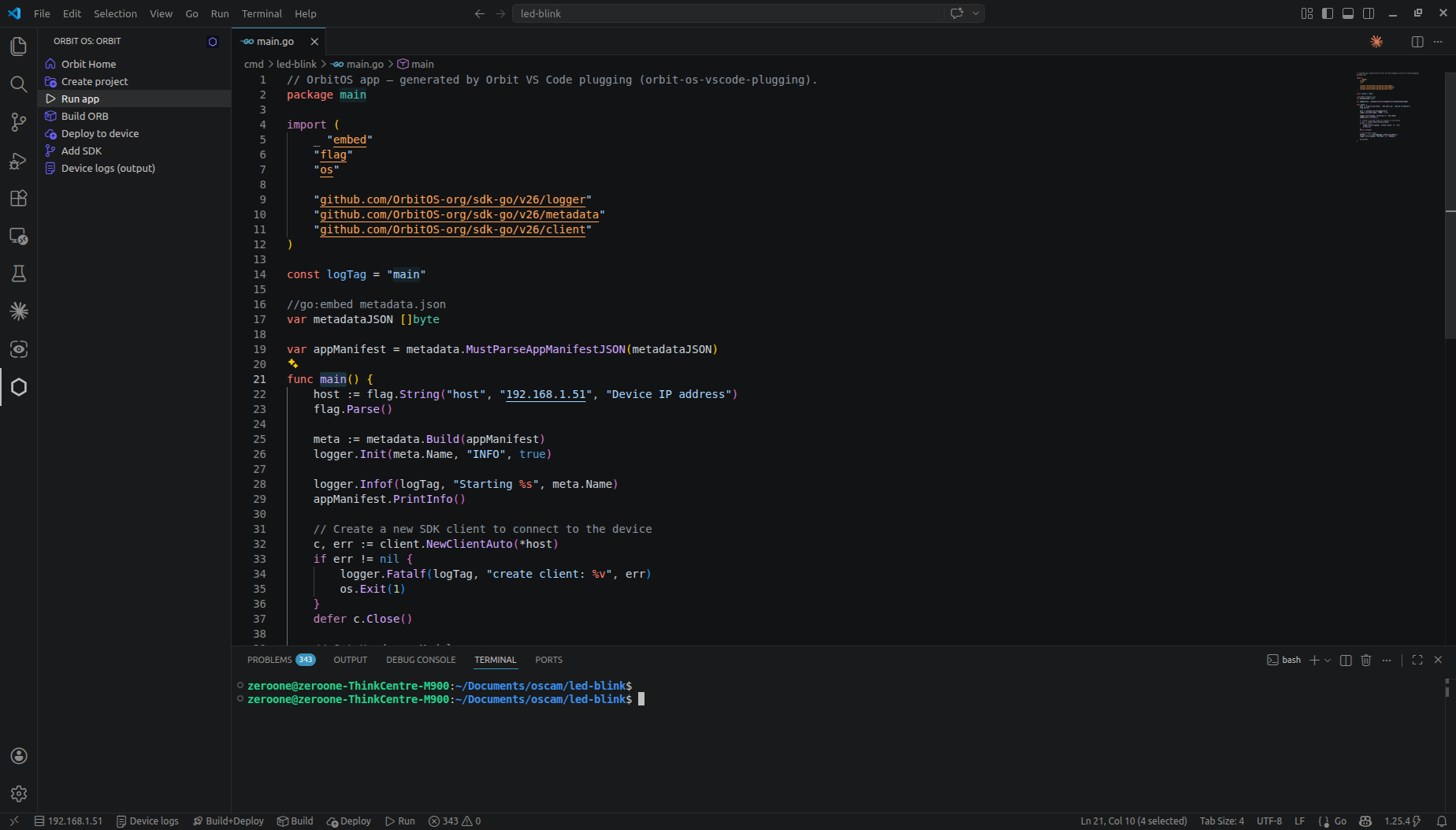1456x830 pixels.
Task: Change LF end of line sequence
Action: pyautogui.click(x=1299, y=821)
